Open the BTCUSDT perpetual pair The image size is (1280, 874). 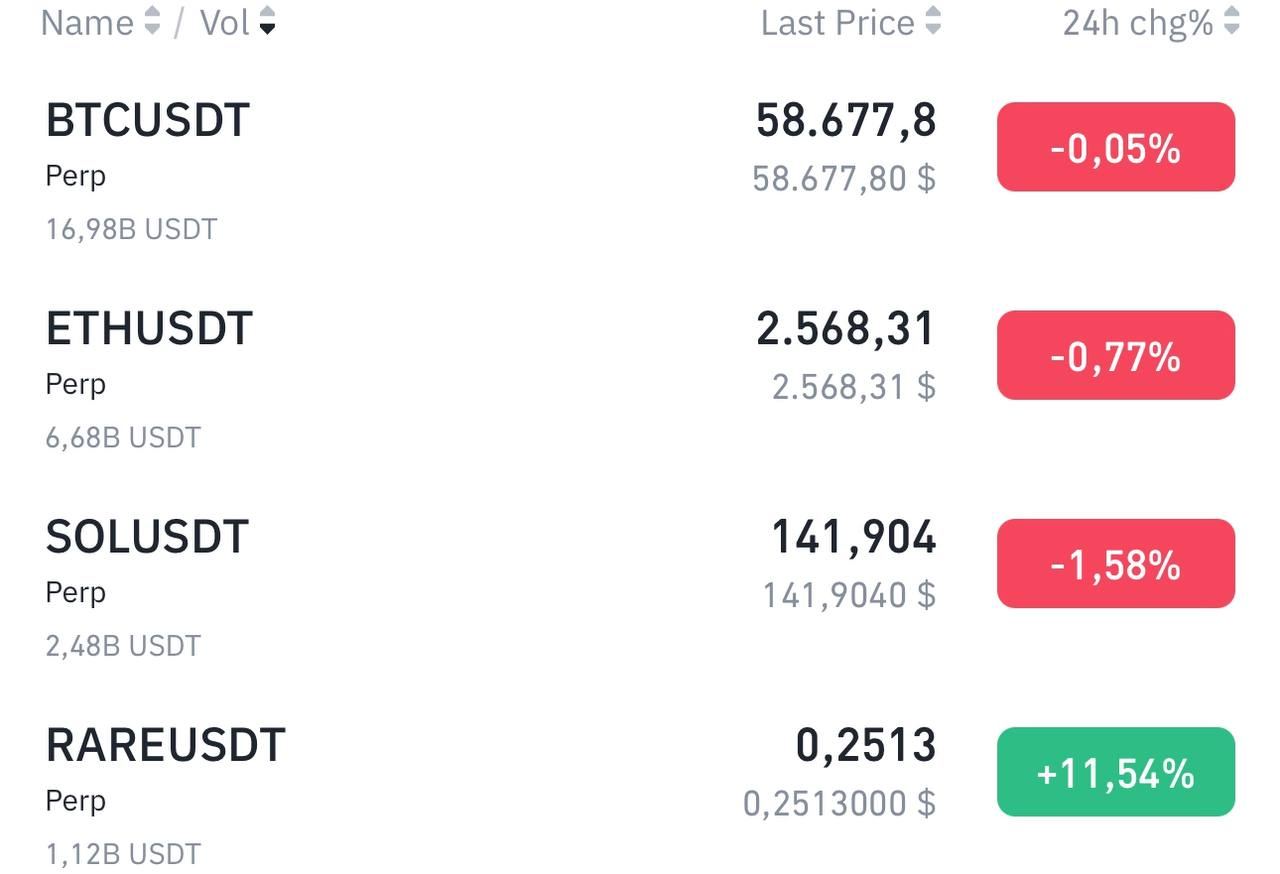coord(147,120)
